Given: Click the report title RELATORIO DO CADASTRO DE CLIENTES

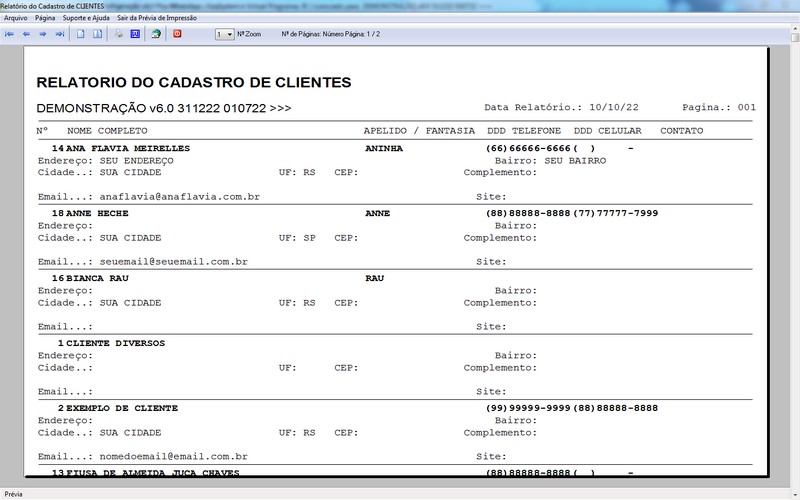Looking at the screenshot, I should pos(194,83).
